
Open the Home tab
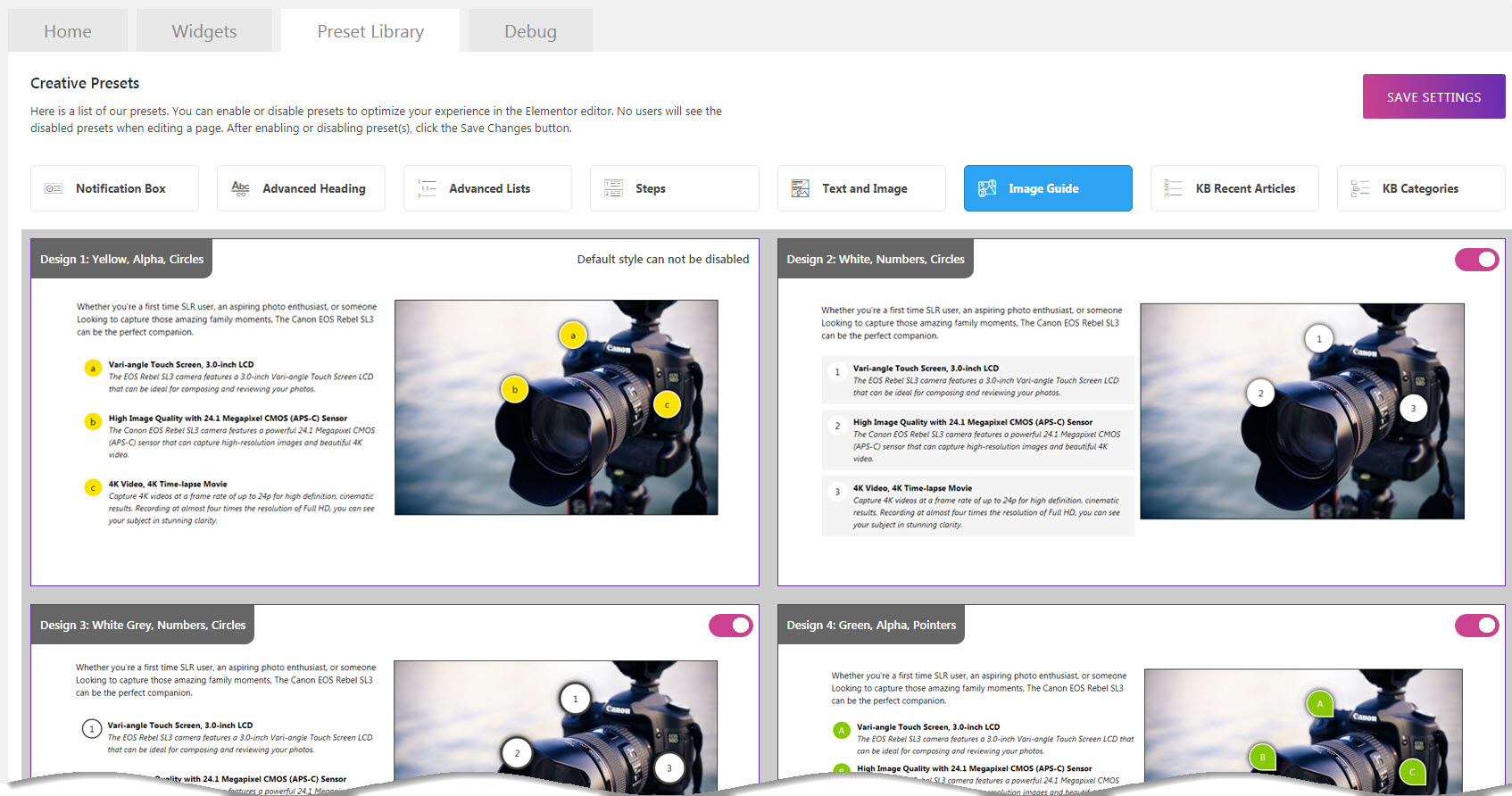[68, 31]
